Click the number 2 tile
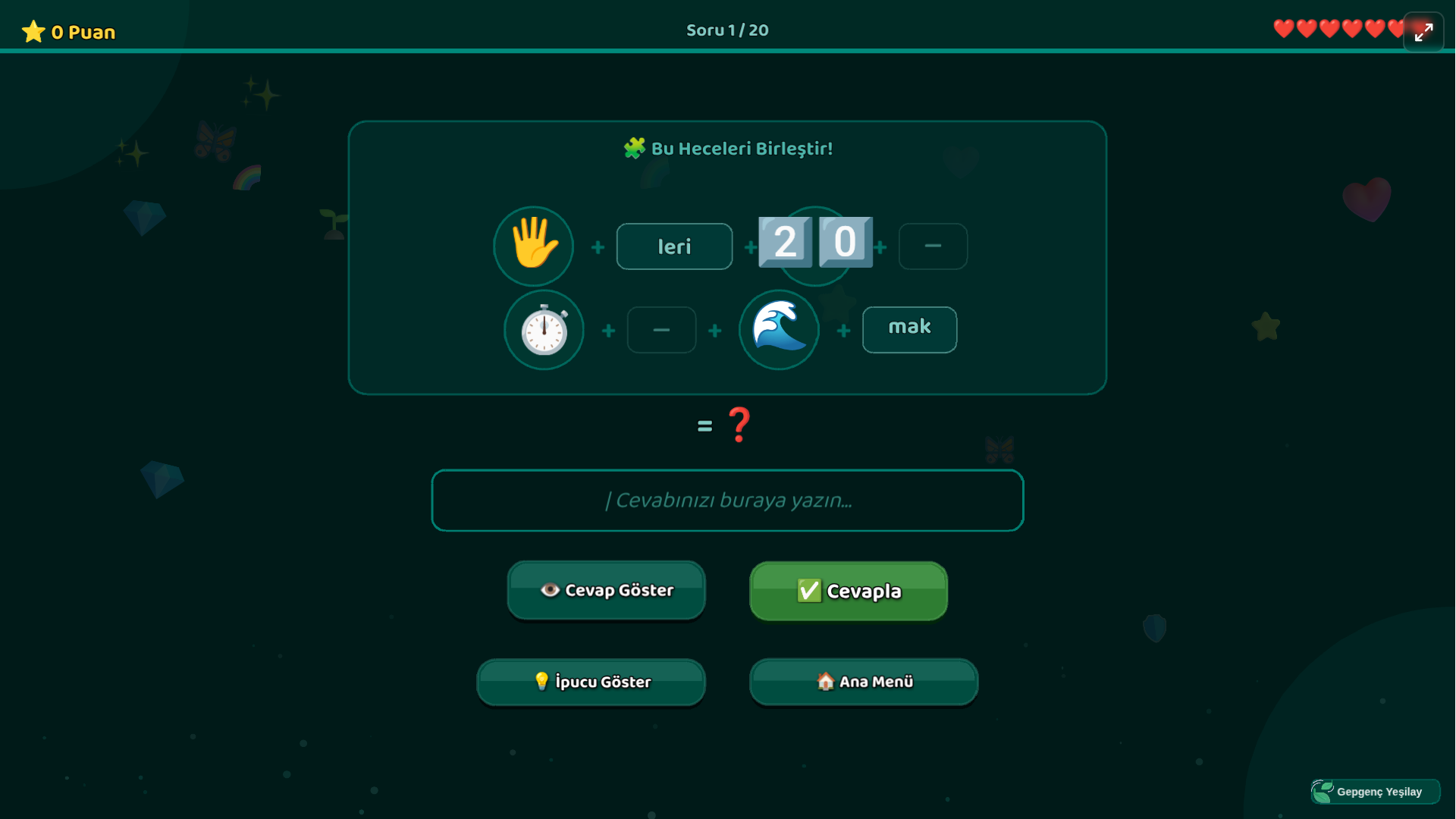 click(785, 243)
